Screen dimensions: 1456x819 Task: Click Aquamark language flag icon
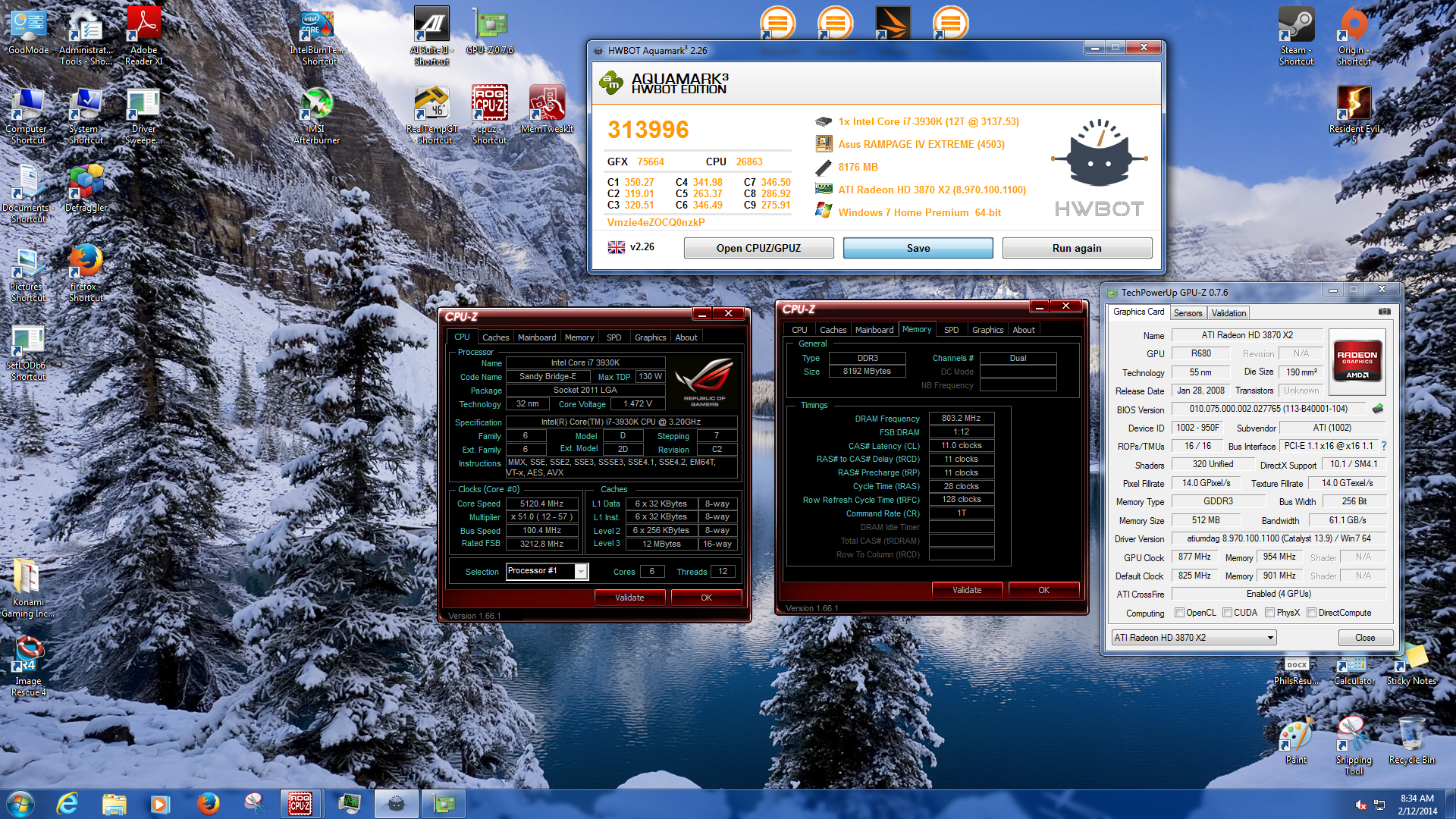coord(617,247)
